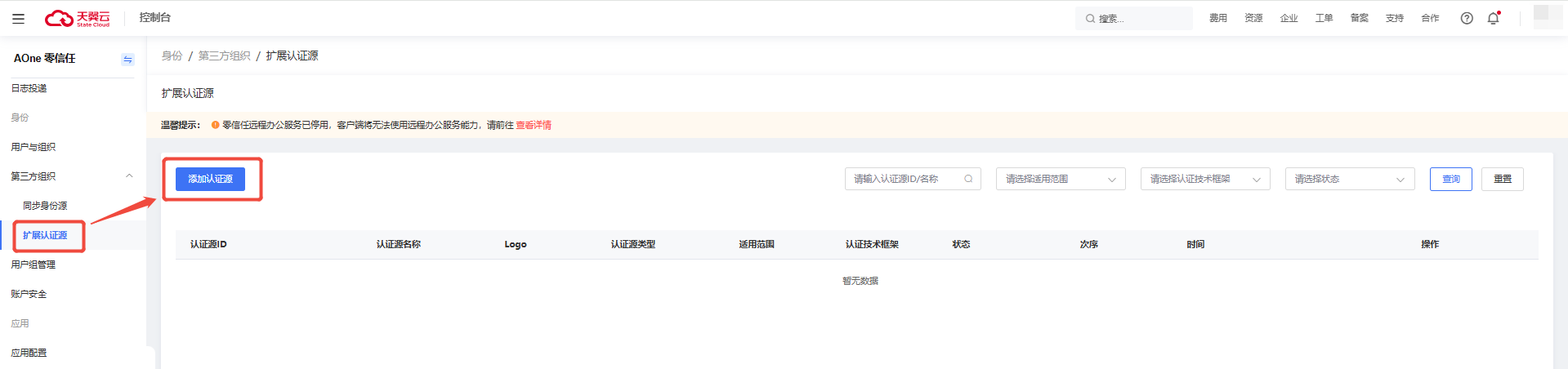This screenshot has height=369, width=1568.
Task: Go to 用户组管理 in sidebar
Action: click(34, 265)
